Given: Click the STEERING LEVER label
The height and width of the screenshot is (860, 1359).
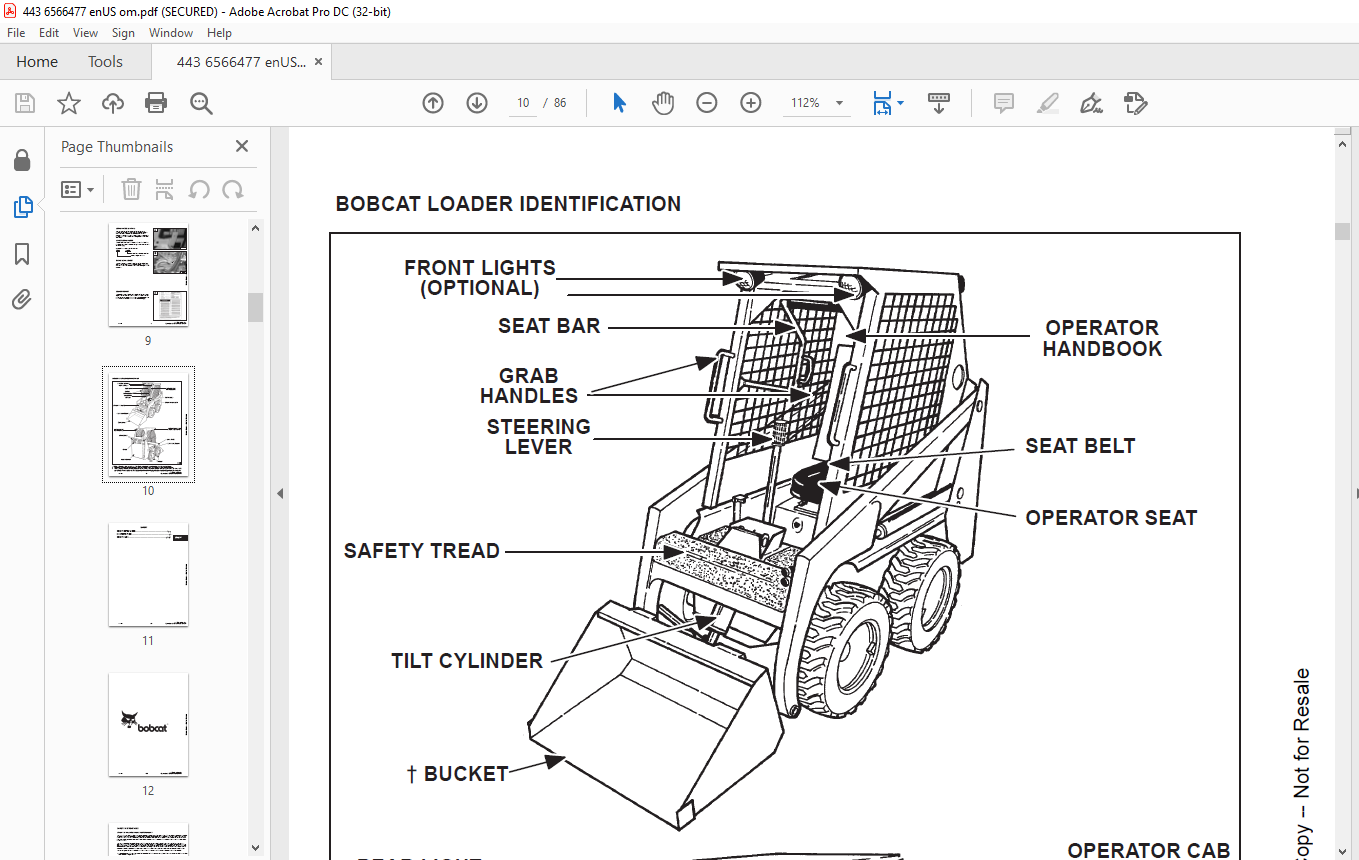Looking at the screenshot, I should [x=538, y=437].
